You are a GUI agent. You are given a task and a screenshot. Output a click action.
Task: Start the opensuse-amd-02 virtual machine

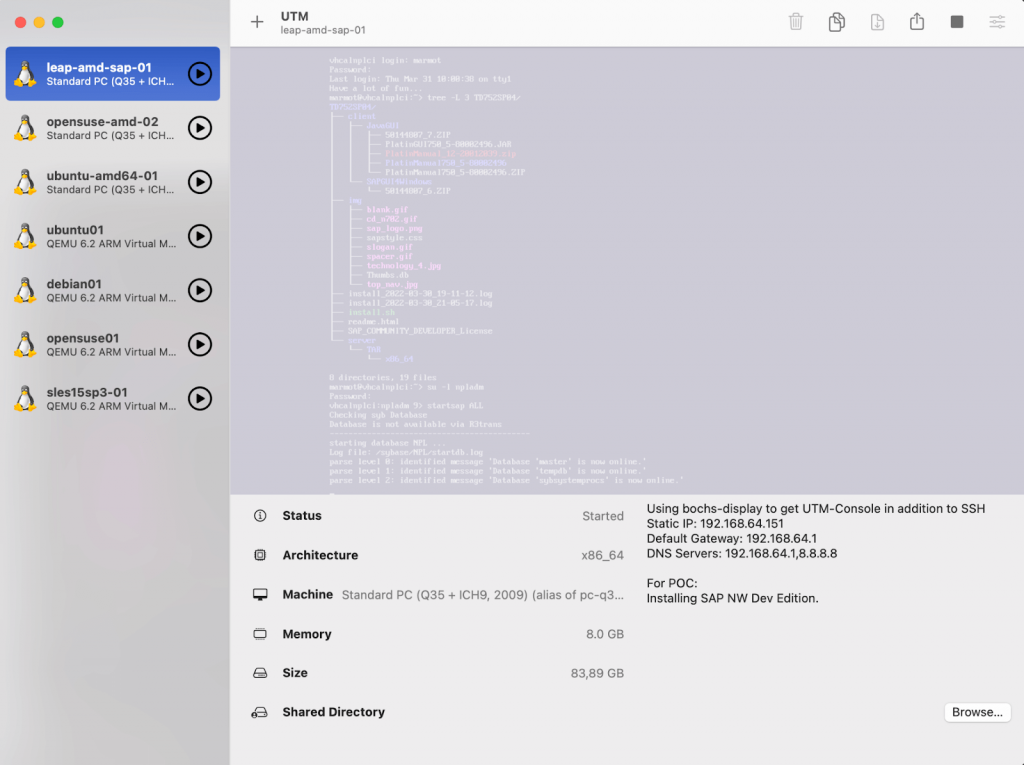[x=200, y=128]
